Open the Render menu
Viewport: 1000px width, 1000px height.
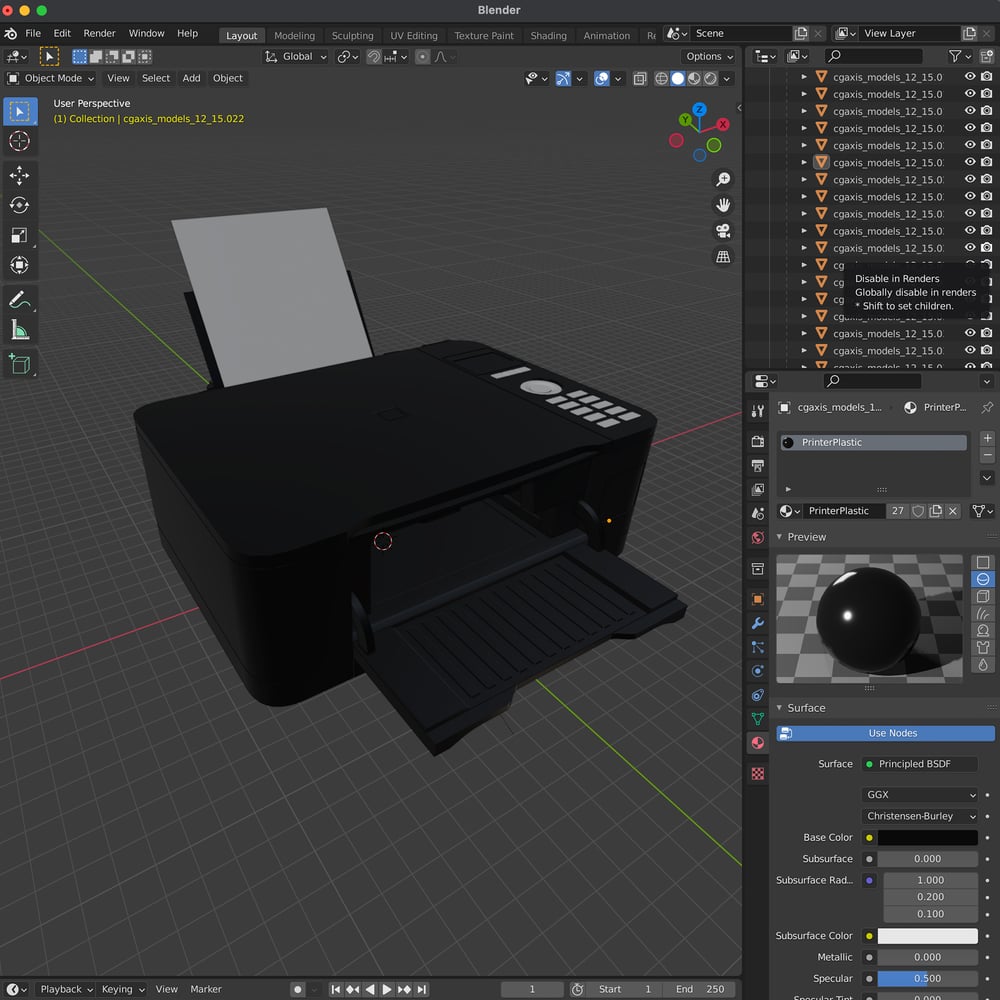coord(99,33)
